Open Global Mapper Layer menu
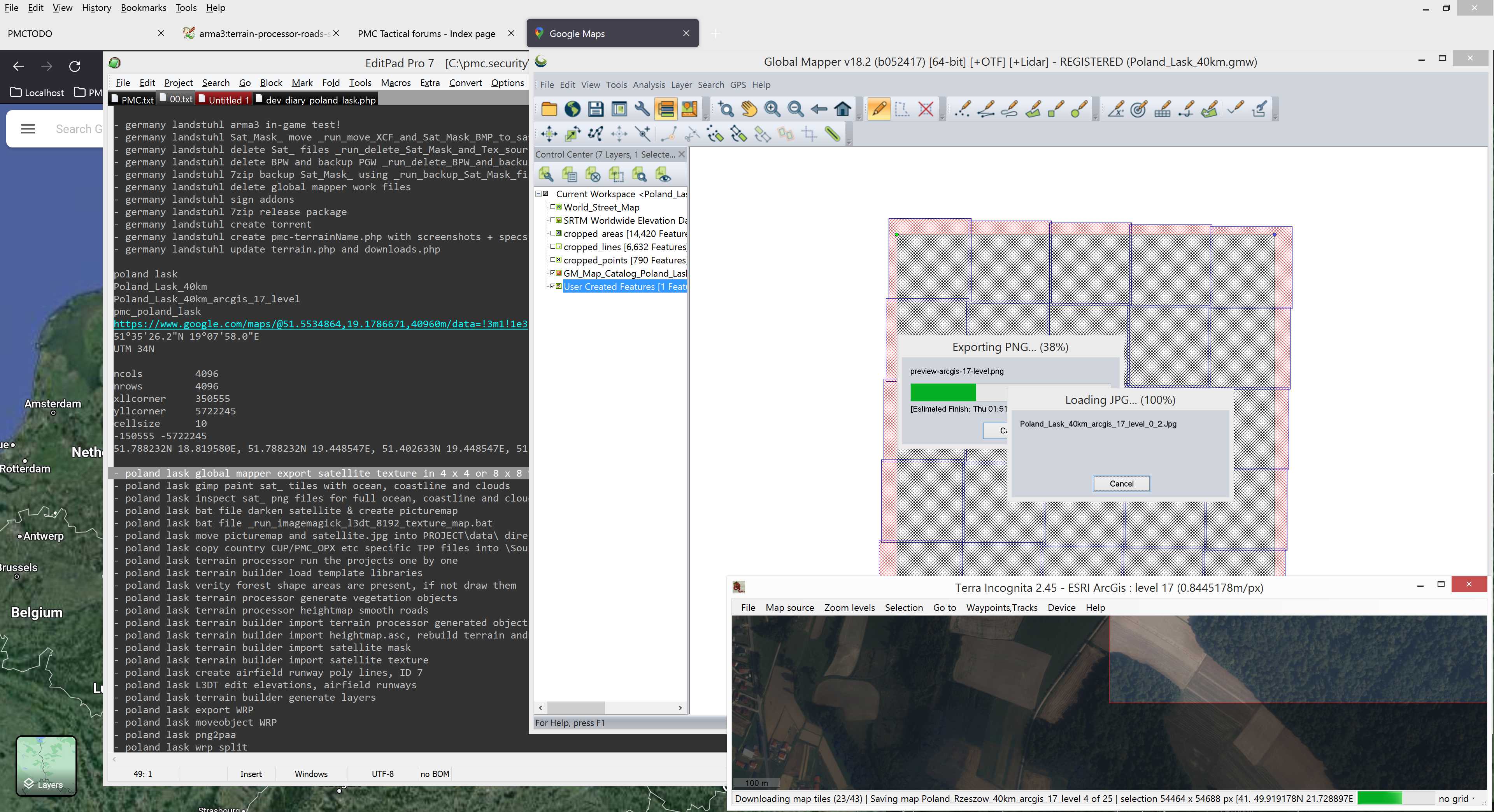This screenshot has width=1494, height=812. pos(681,85)
